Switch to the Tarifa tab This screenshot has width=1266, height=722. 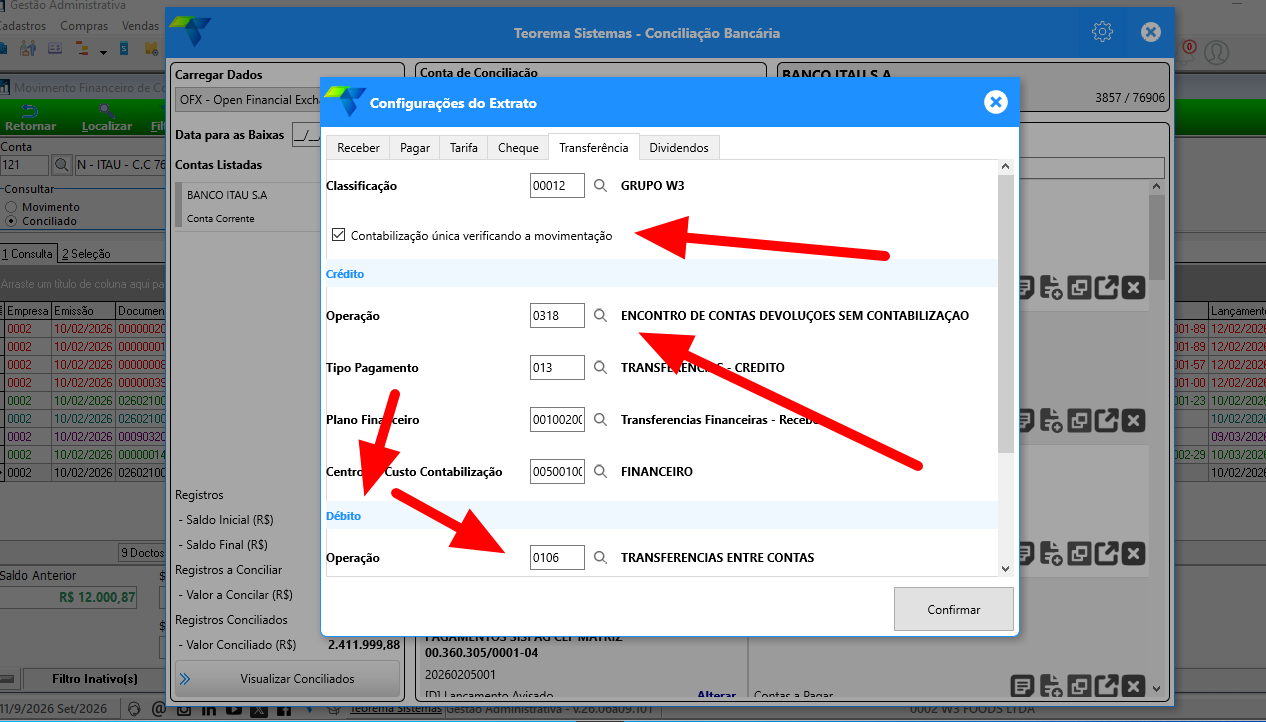click(x=463, y=148)
